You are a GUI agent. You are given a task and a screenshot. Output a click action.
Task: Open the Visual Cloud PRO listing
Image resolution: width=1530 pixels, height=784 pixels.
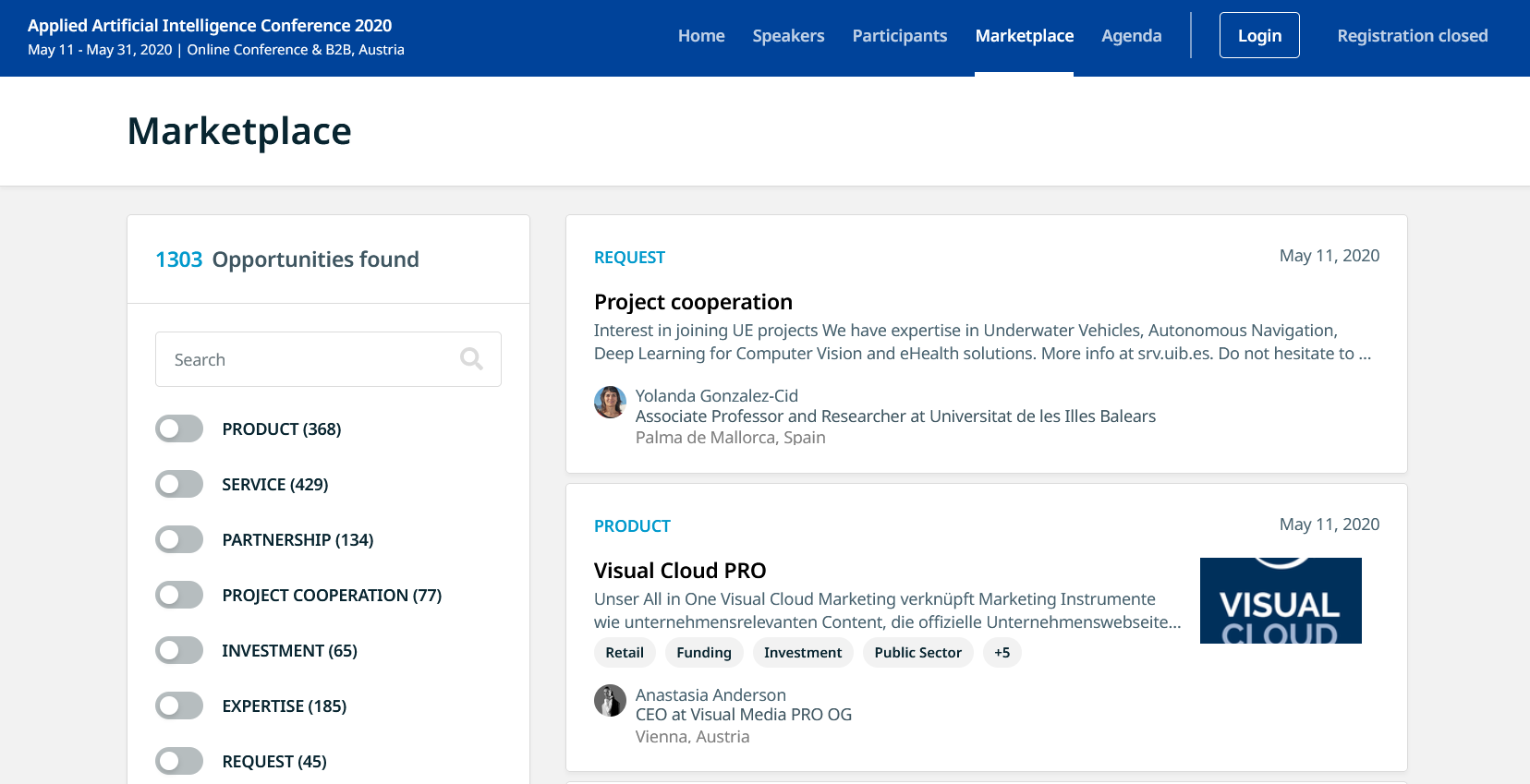point(680,571)
